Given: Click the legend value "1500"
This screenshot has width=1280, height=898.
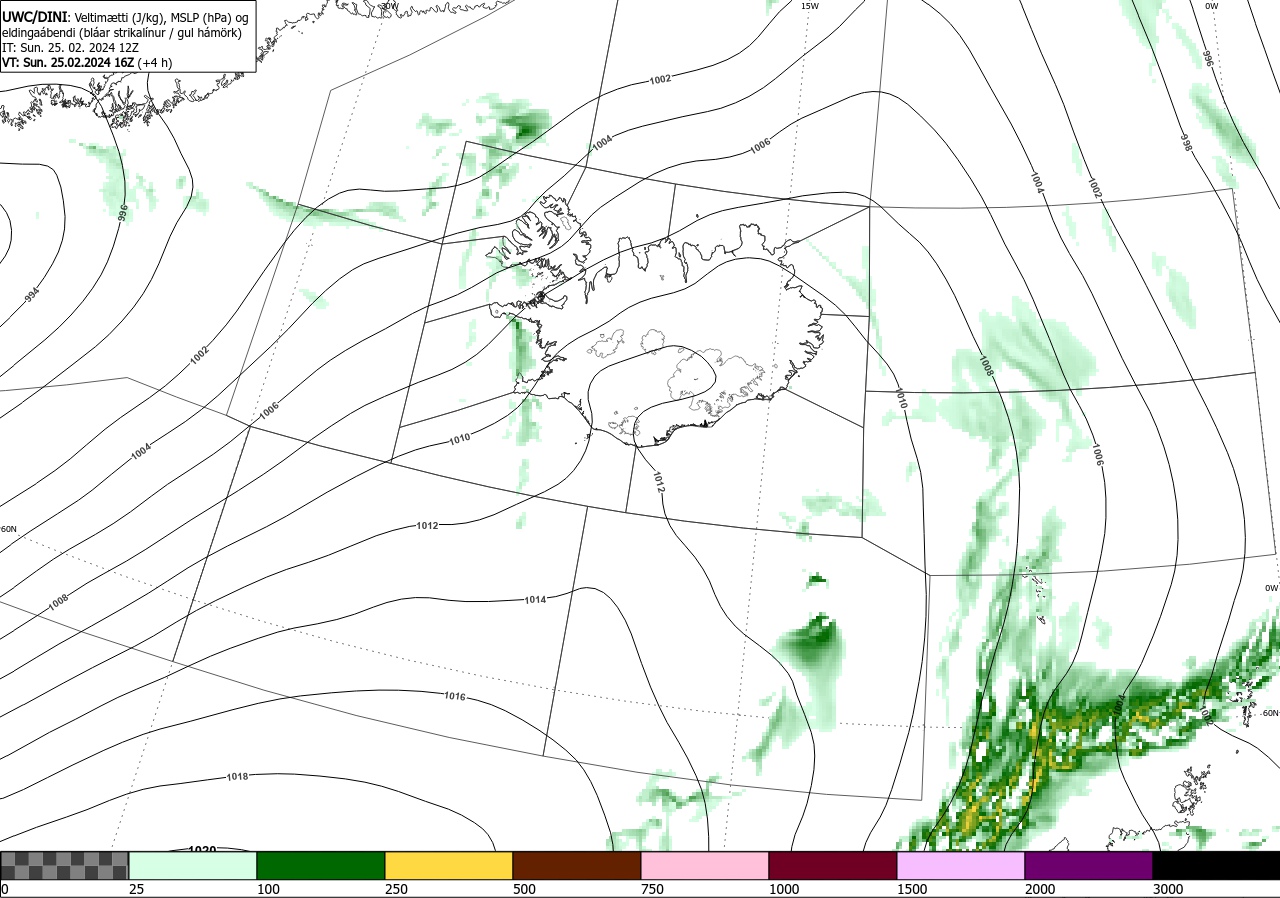Looking at the screenshot, I should [912, 889].
